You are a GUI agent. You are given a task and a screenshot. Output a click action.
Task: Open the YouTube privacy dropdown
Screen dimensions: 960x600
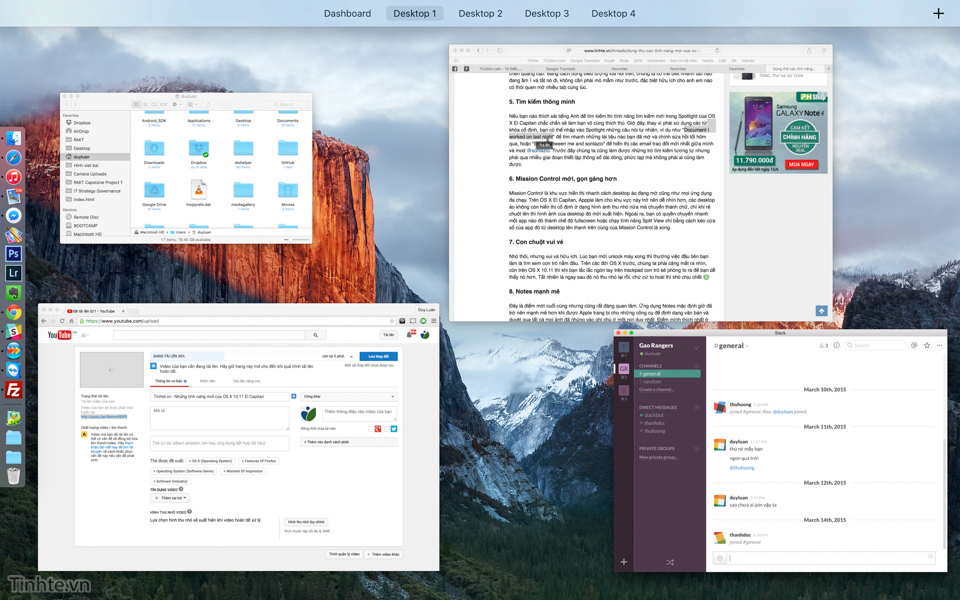click(x=349, y=396)
